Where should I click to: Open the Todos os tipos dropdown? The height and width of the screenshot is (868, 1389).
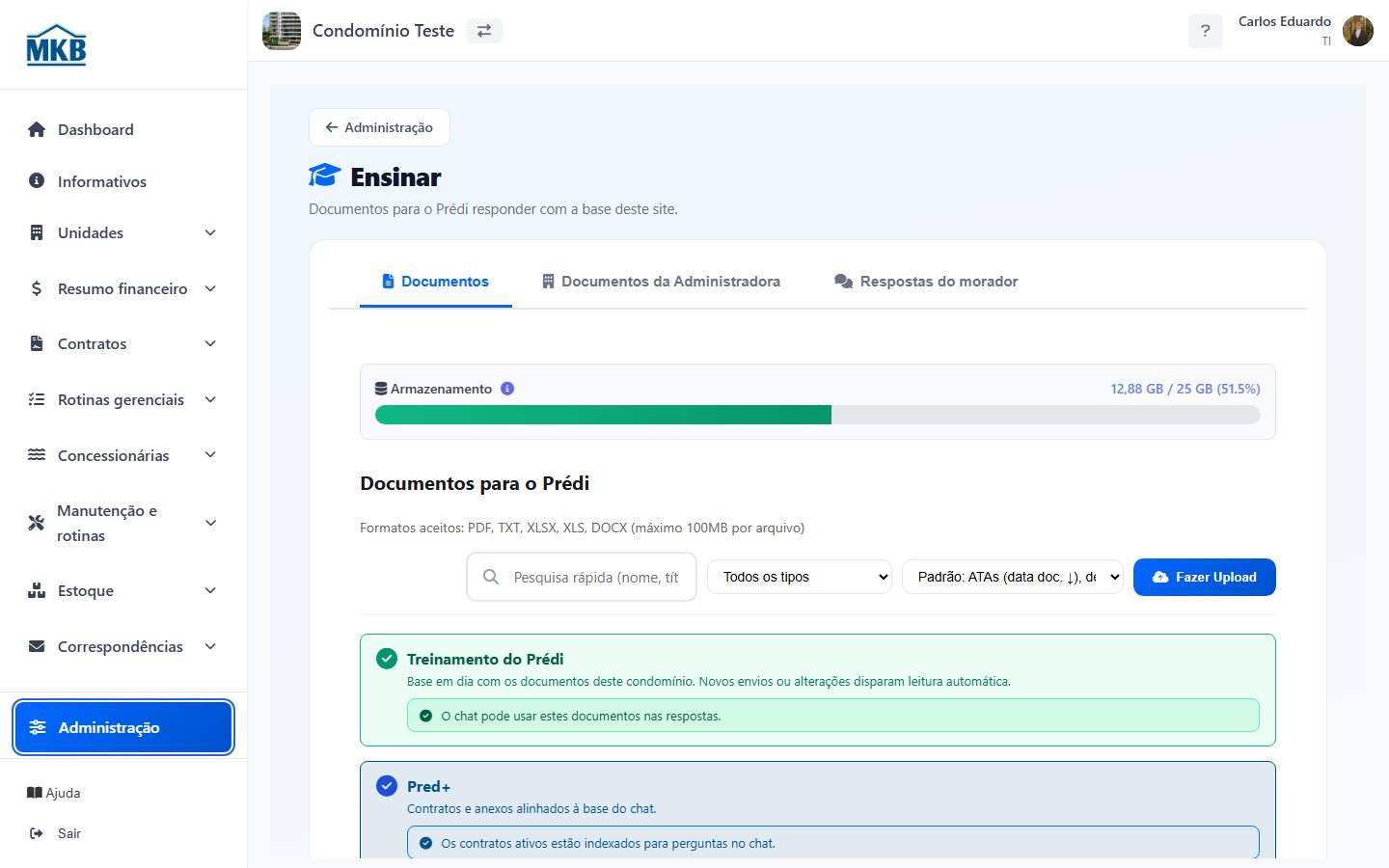[800, 577]
